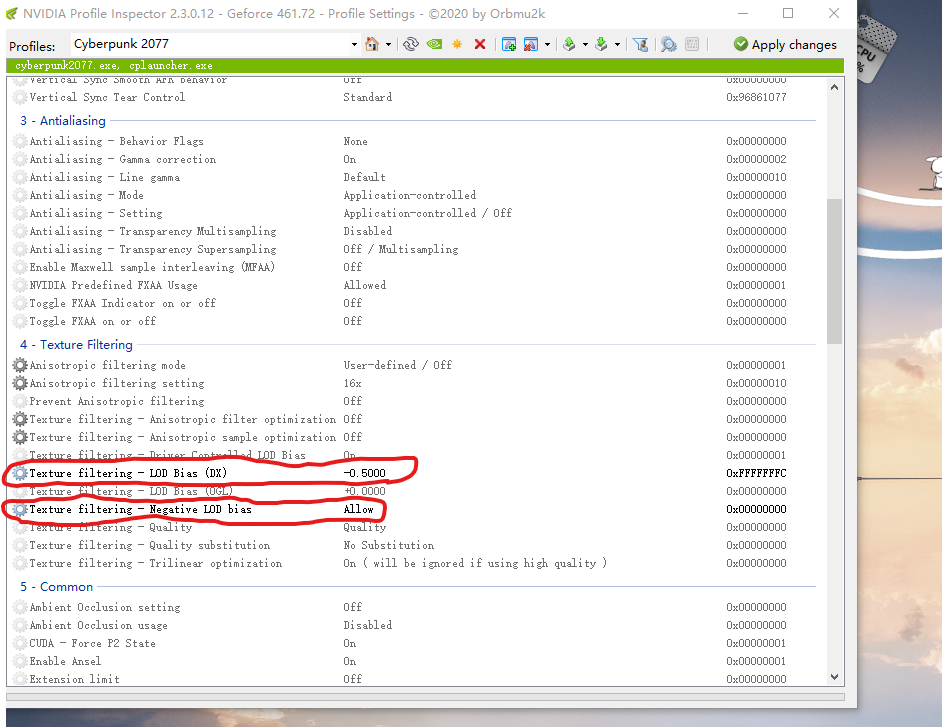Image resolution: width=942 pixels, height=727 pixels.
Task: Select the 'Prevent Anisotropic filtering' setting
Action: (x=117, y=401)
